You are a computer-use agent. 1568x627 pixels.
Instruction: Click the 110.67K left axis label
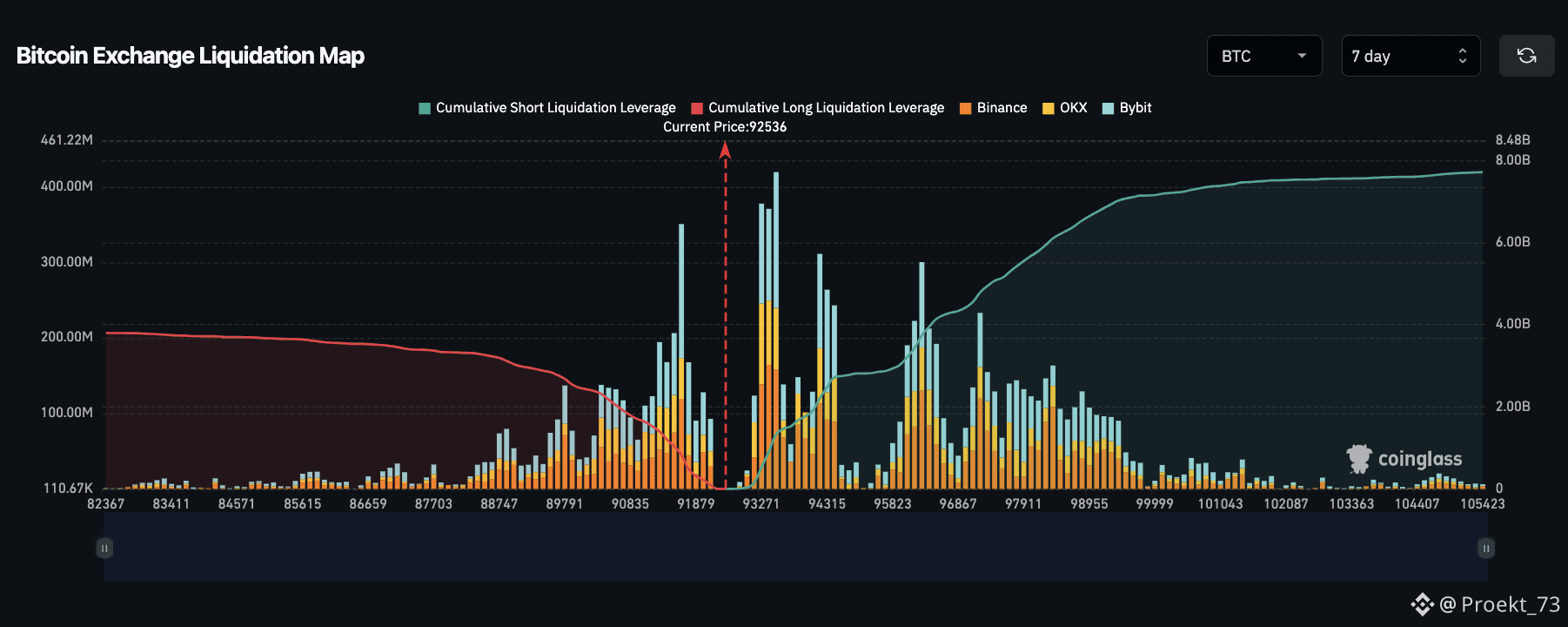68,489
